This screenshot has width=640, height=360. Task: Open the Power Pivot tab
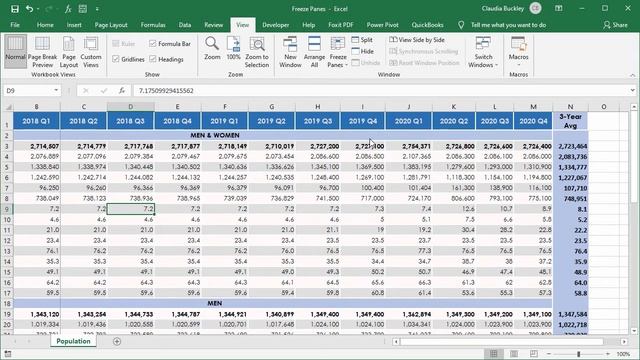click(x=382, y=25)
